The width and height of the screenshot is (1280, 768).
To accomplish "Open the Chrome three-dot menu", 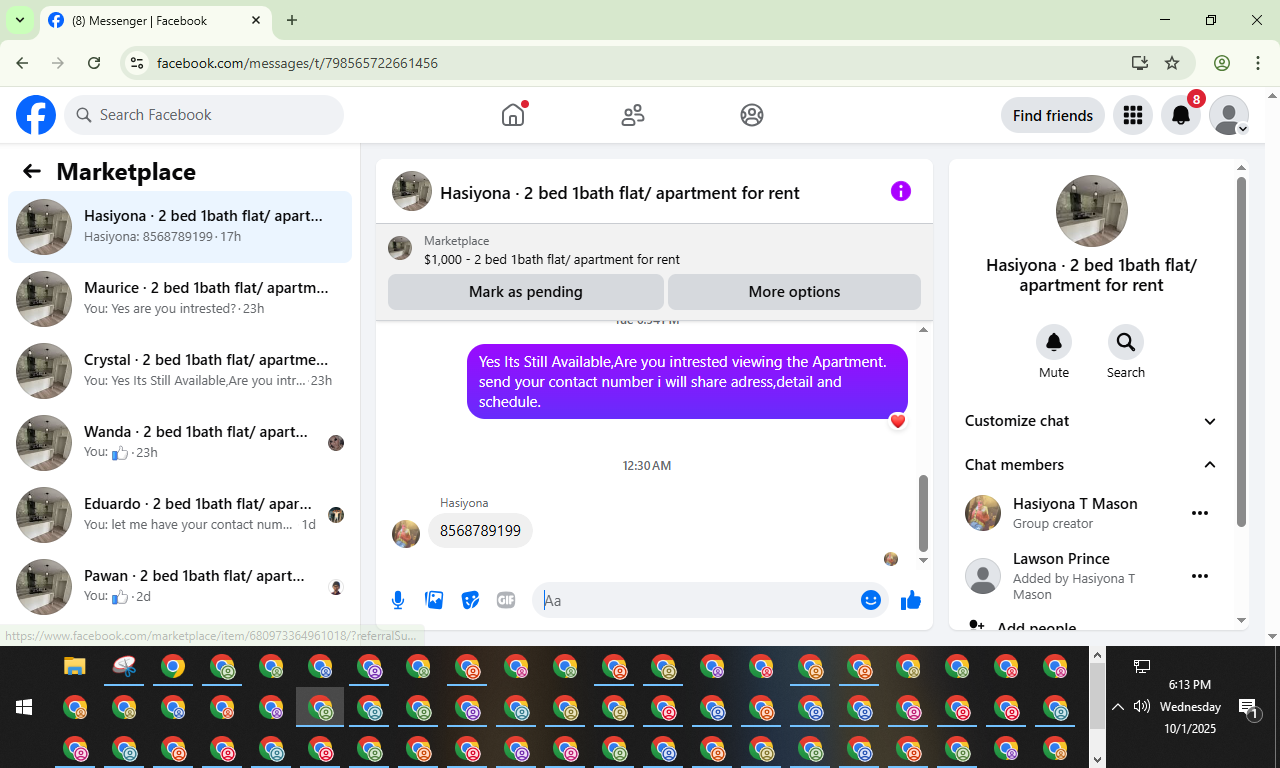I will coord(1258,63).
